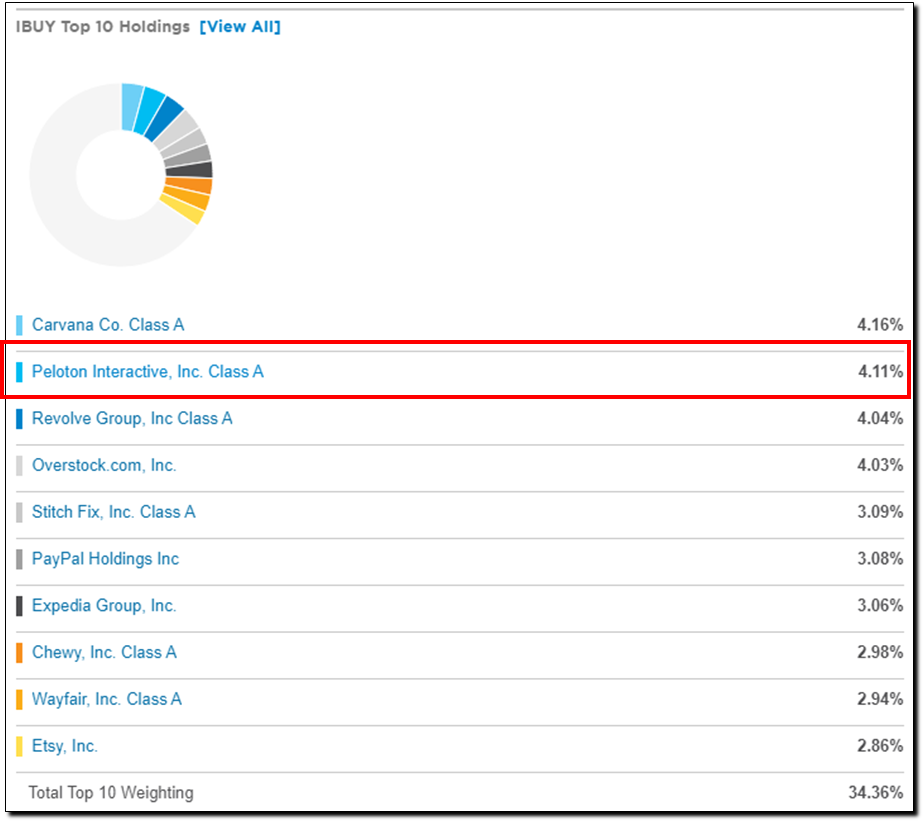This screenshot has height=822, width=924.
Task: Click the yellow Etsy legend swatch
Action: 19,746
